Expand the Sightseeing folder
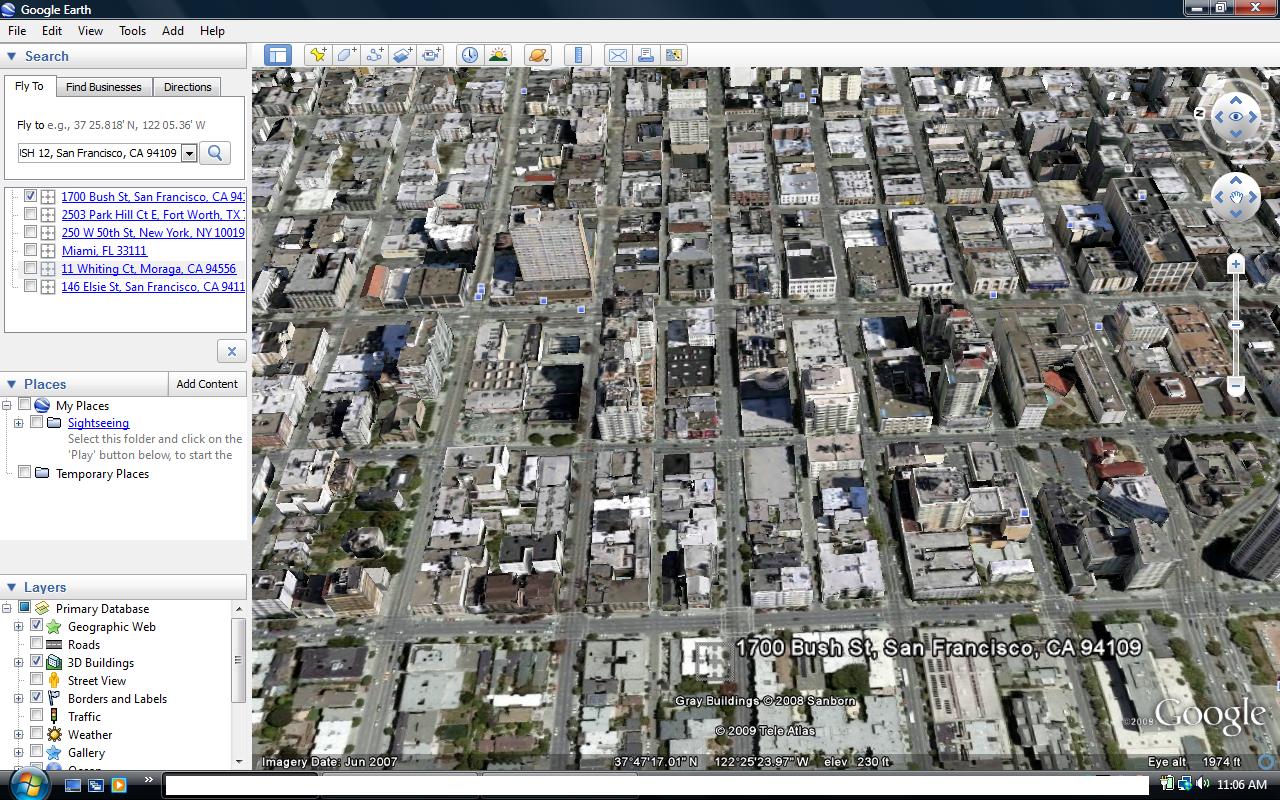Screen dimensions: 1280x800 click(x=18, y=423)
